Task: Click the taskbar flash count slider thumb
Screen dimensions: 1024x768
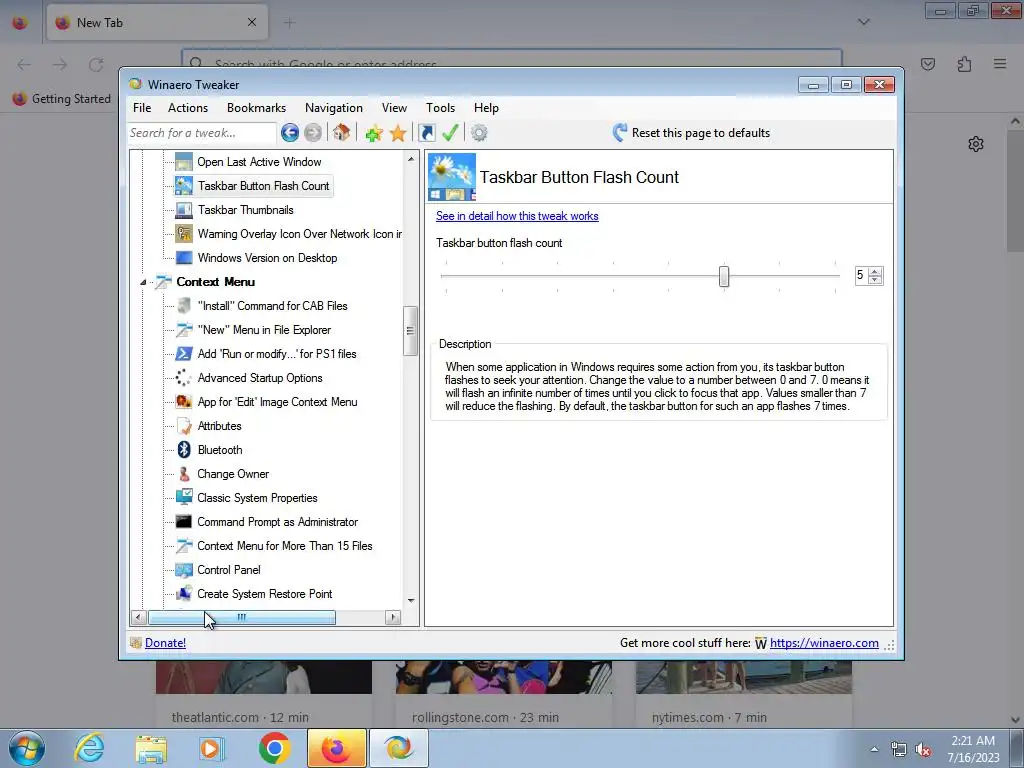Action: [x=724, y=276]
